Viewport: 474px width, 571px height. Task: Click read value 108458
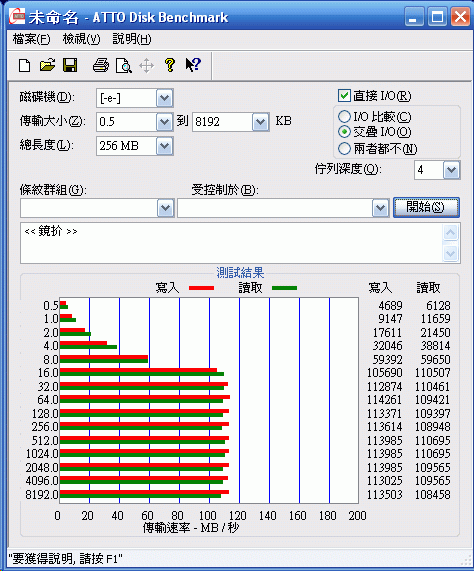coord(432,495)
